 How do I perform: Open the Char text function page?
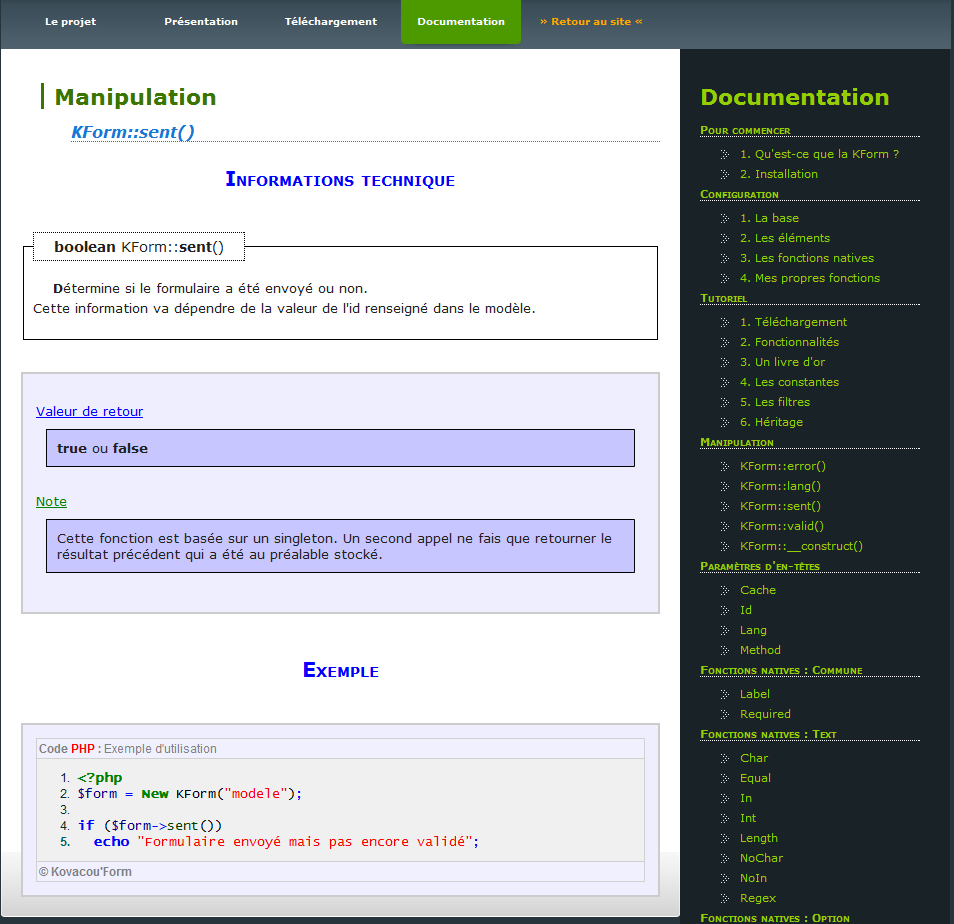pyautogui.click(x=754, y=759)
